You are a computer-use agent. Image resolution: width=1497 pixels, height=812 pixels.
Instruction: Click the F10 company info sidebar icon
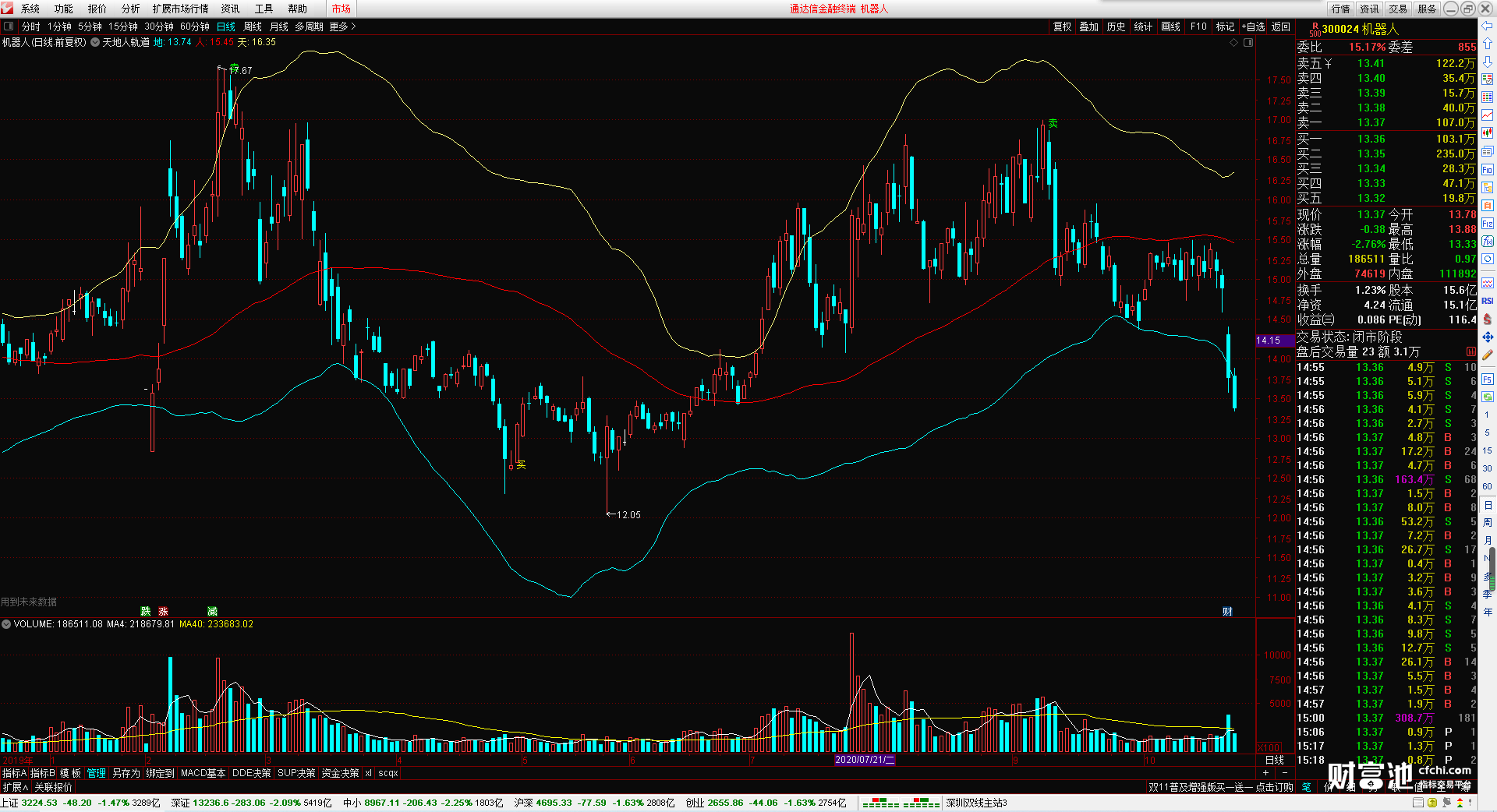pos(1488,170)
